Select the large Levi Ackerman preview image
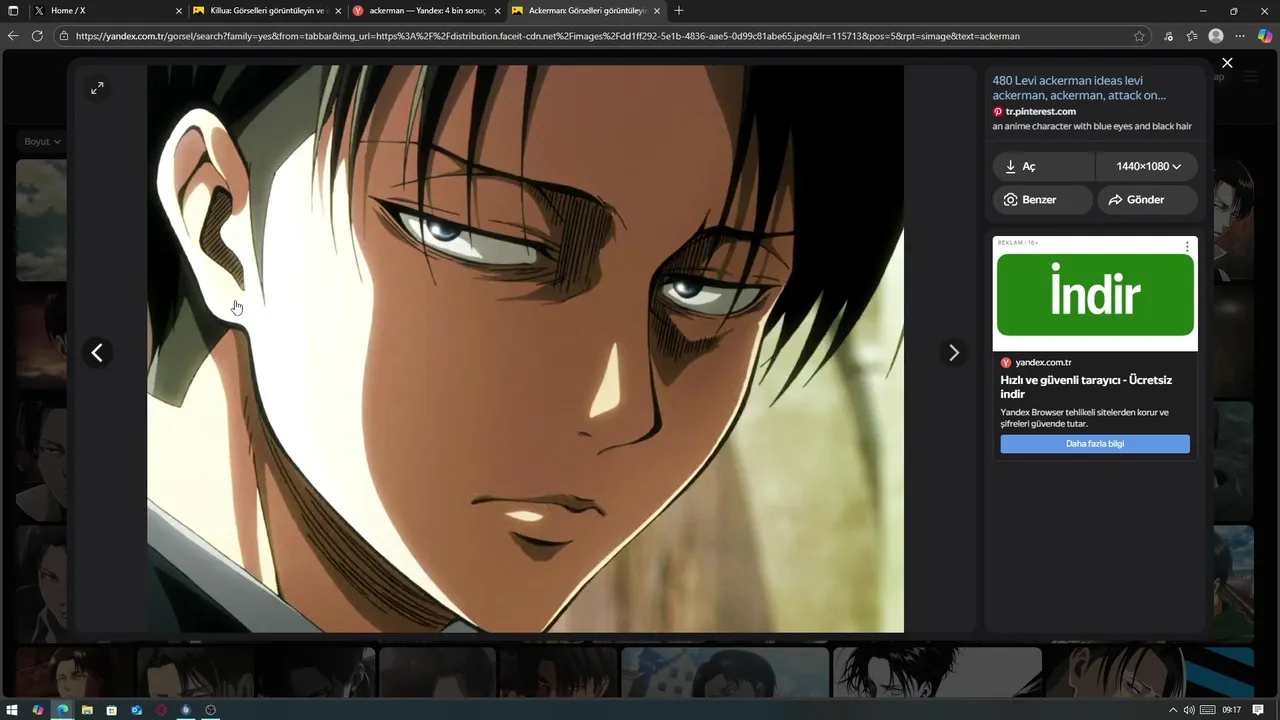The width and height of the screenshot is (1280, 720). point(525,349)
